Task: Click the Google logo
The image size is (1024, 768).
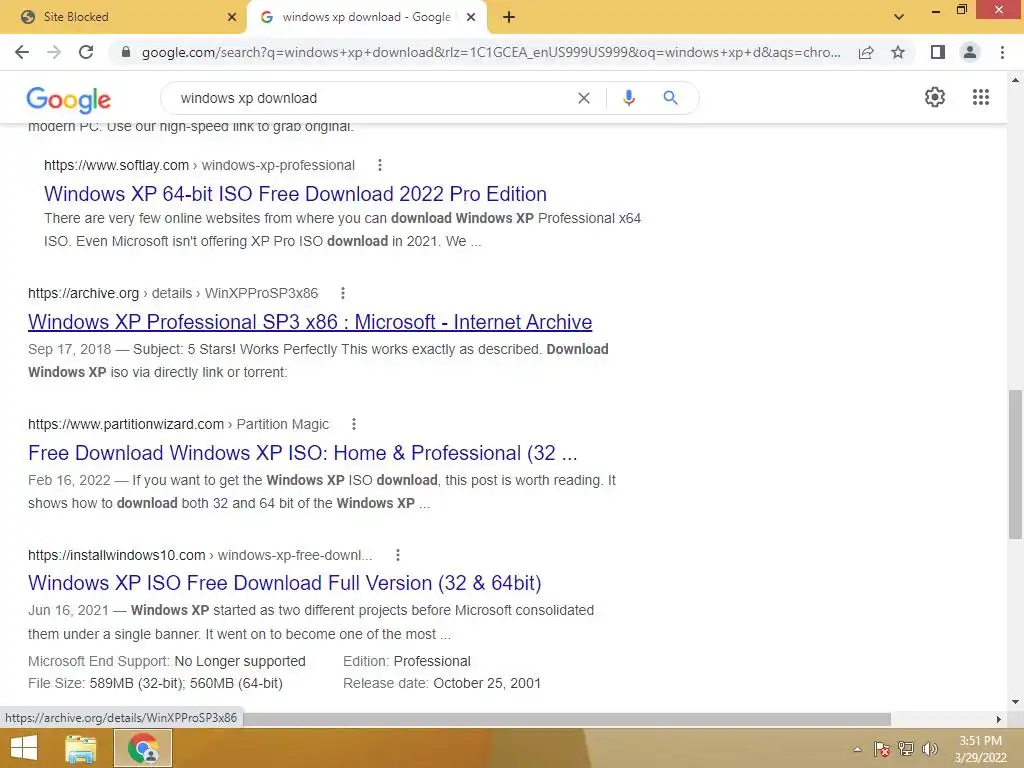Action: 69,99
